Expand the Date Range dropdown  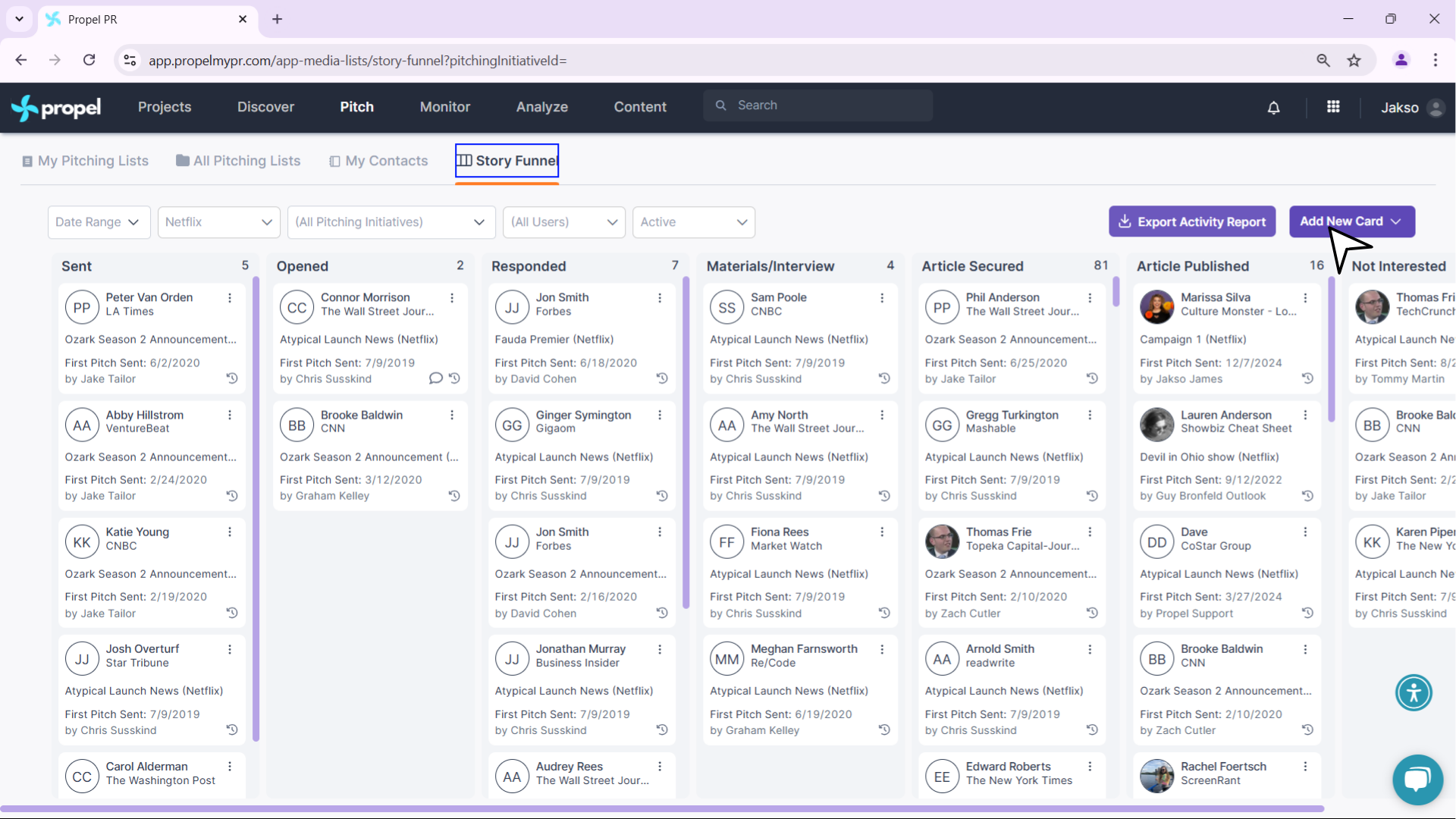[99, 222]
